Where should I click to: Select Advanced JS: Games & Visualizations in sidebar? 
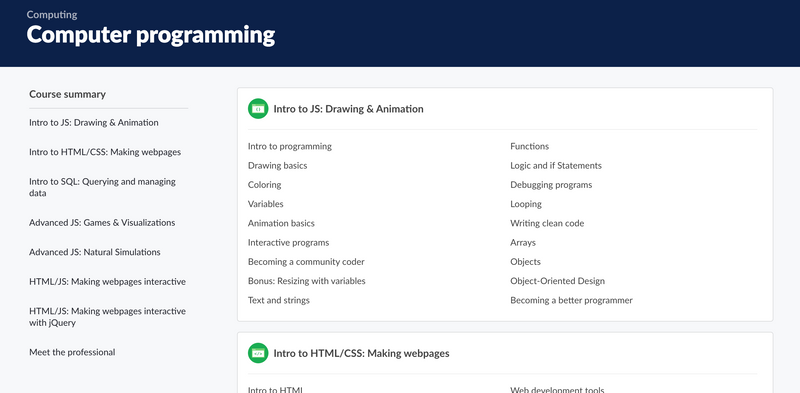tap(102, 223)
